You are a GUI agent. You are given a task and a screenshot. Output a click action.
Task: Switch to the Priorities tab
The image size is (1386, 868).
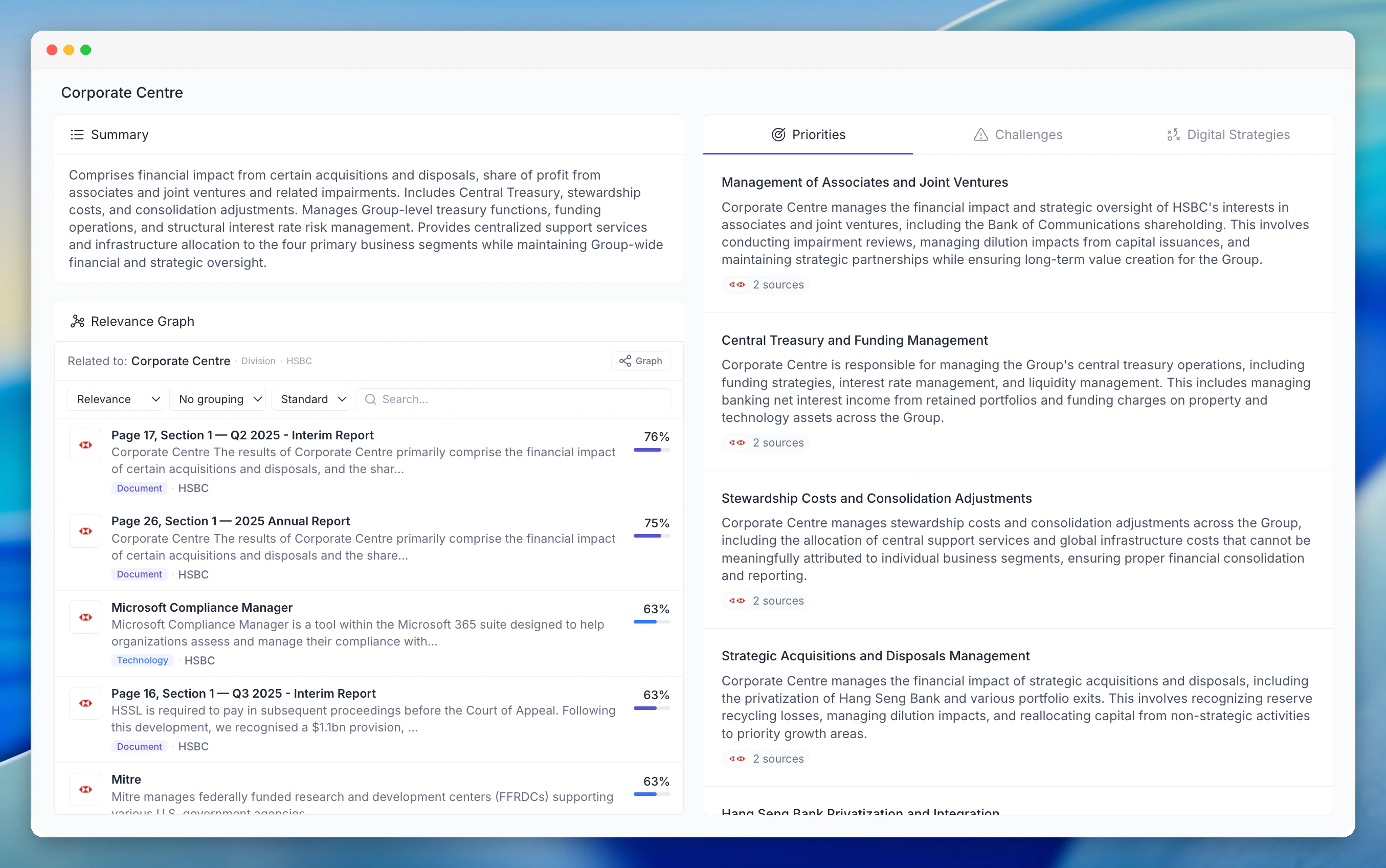808,135
